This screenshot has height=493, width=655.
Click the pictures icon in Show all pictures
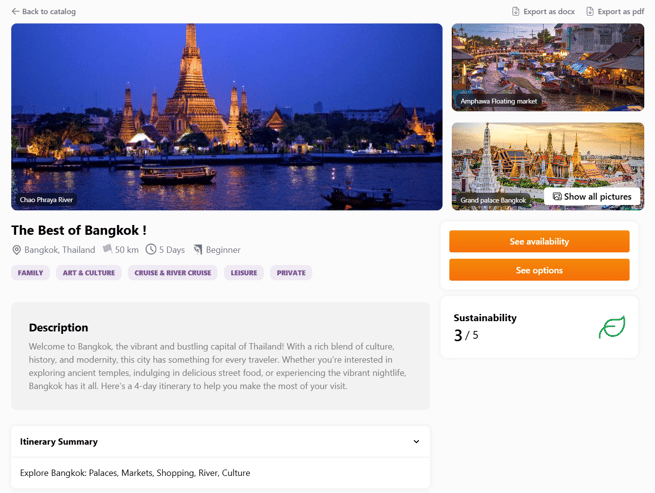click(557, 197)
